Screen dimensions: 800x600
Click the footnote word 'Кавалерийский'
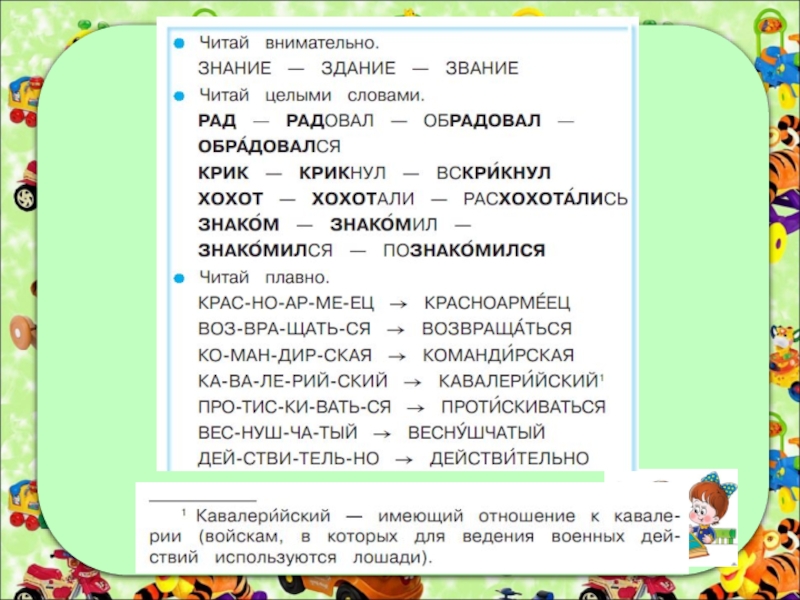[x=263, y=516]
